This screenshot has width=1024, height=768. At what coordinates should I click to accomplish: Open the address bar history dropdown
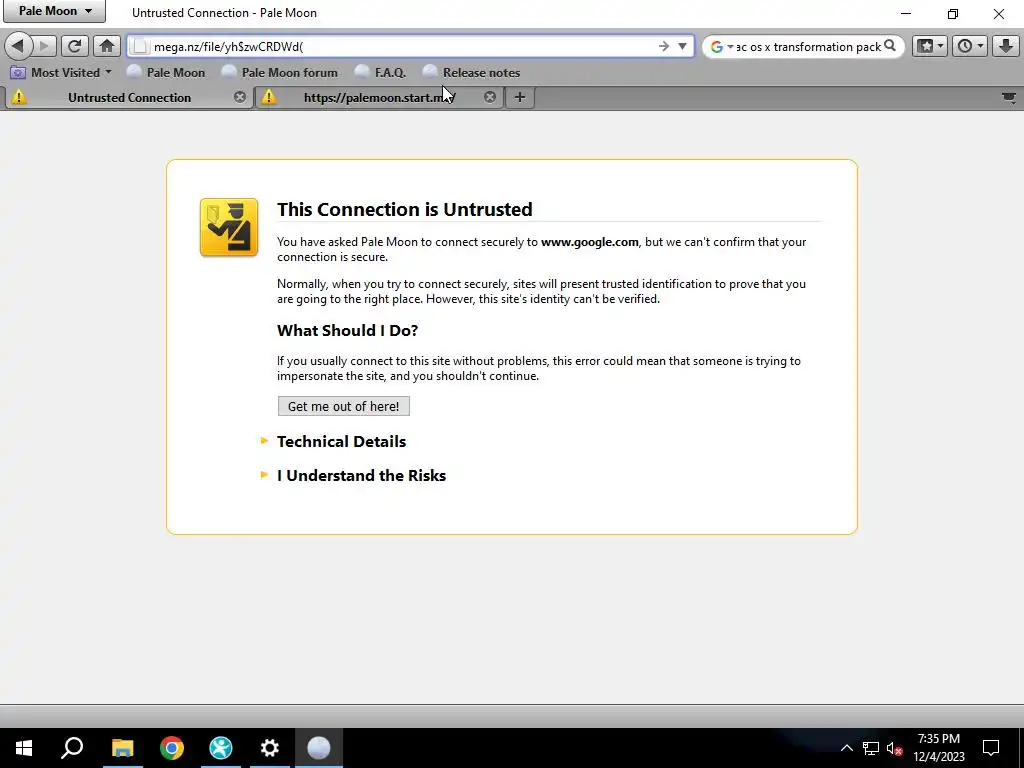pyautogui.click(x=682, y=46)
